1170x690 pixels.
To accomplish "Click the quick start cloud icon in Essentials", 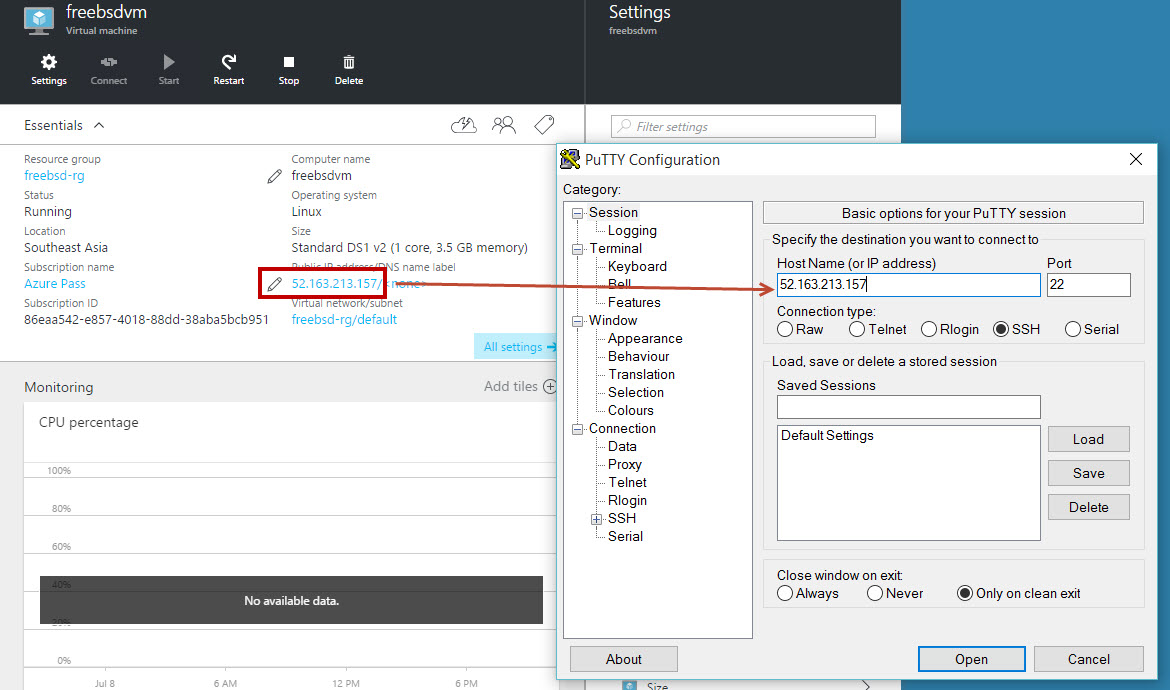I will 463,125.
